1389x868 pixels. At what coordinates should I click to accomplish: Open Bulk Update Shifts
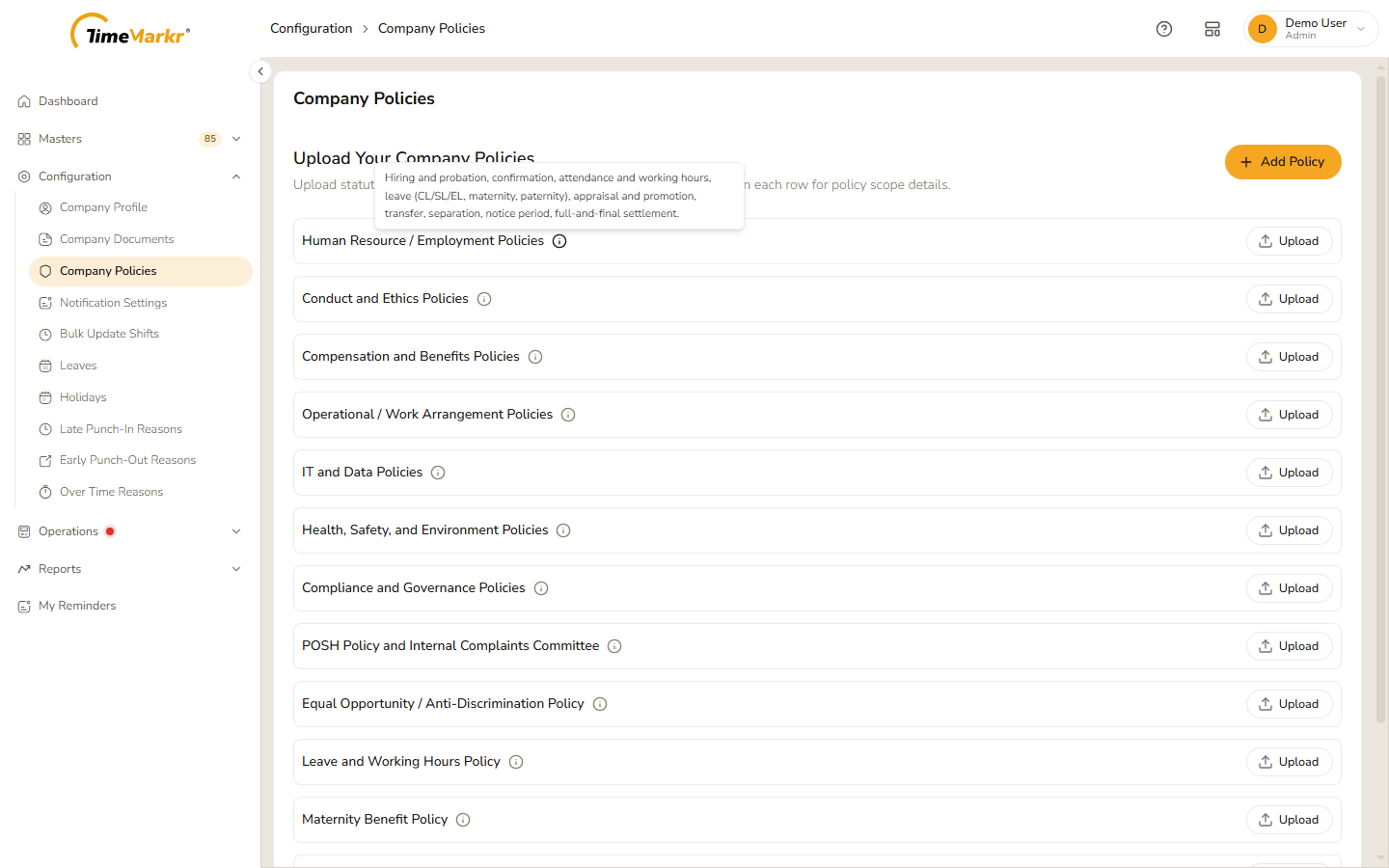(x=141, y=334)
